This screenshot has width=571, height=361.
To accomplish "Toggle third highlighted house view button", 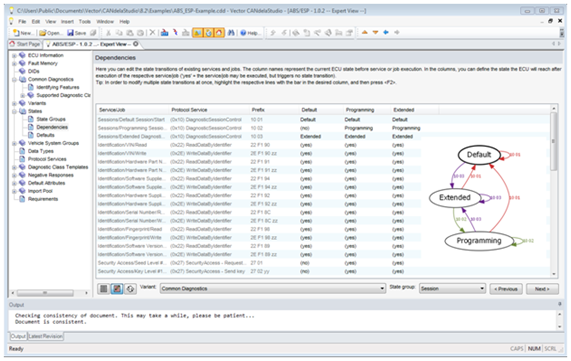I will click(219, 33).
